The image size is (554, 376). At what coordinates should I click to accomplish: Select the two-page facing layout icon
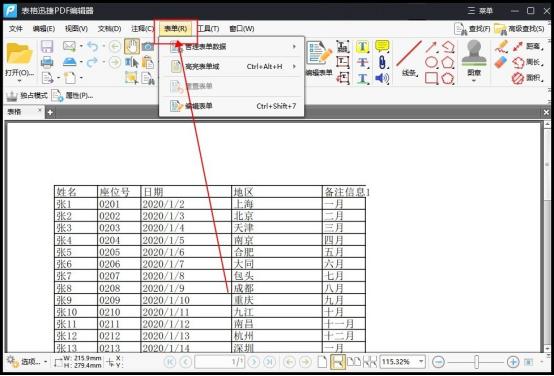(x=354, y=362)
